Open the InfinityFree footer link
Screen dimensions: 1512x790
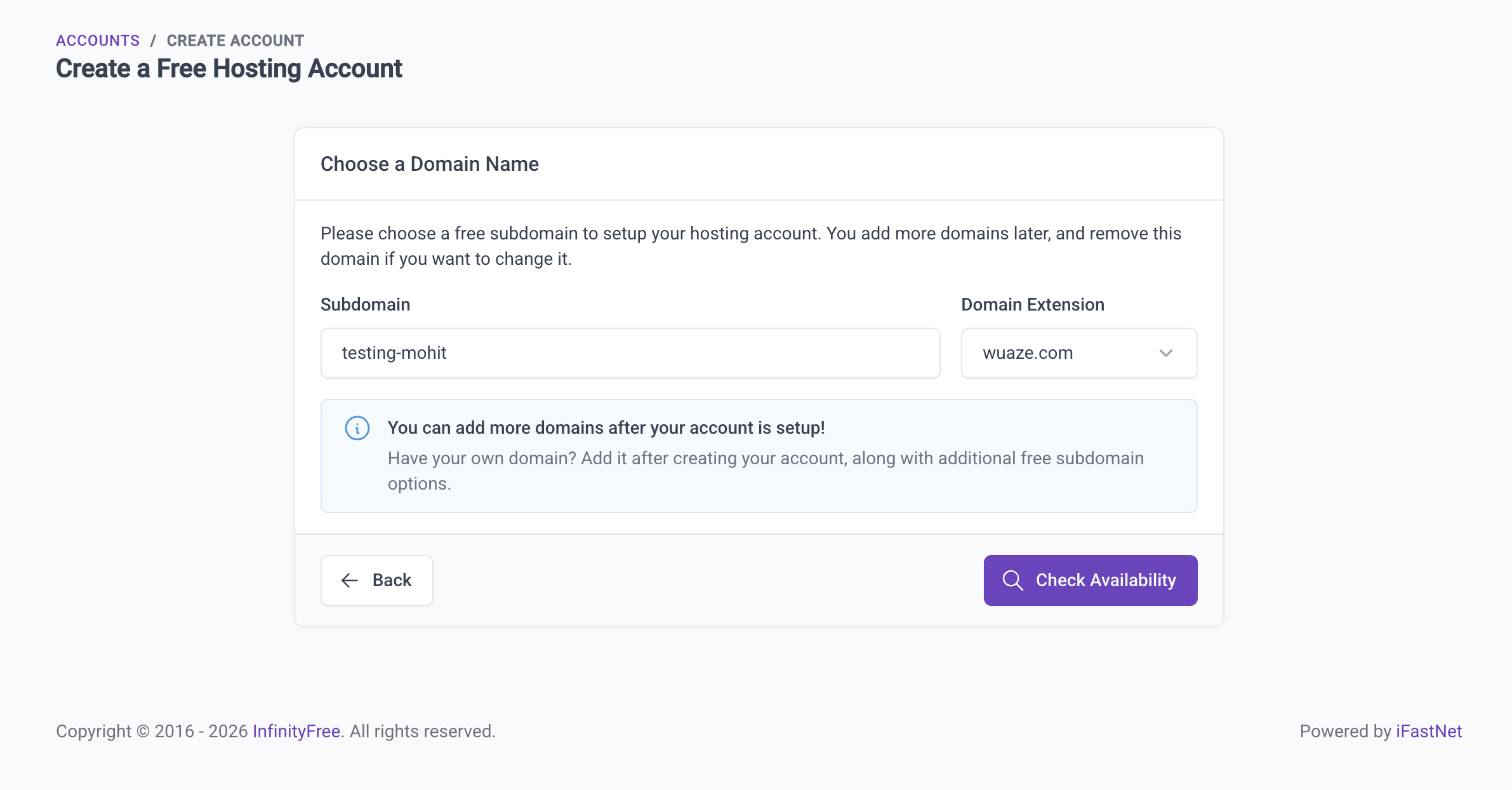(296, 732)
